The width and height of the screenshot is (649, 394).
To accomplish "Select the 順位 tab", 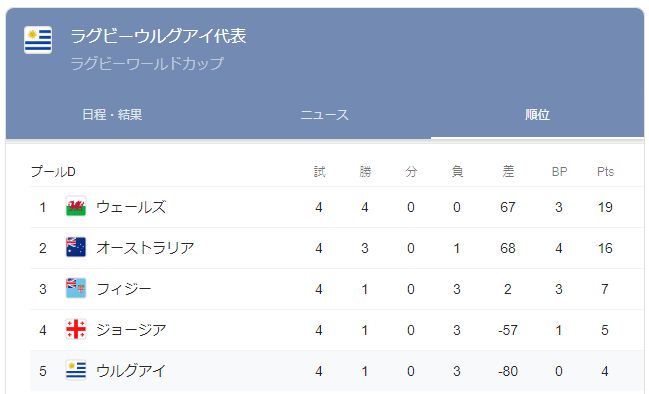I will tap(537, 114).
